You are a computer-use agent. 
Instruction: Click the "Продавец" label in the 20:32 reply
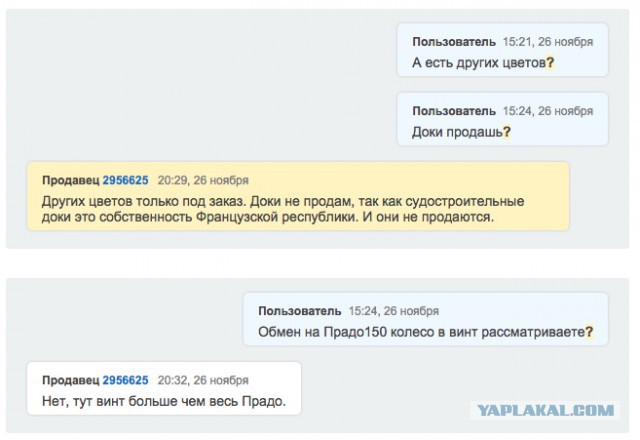tap(69, 380)
